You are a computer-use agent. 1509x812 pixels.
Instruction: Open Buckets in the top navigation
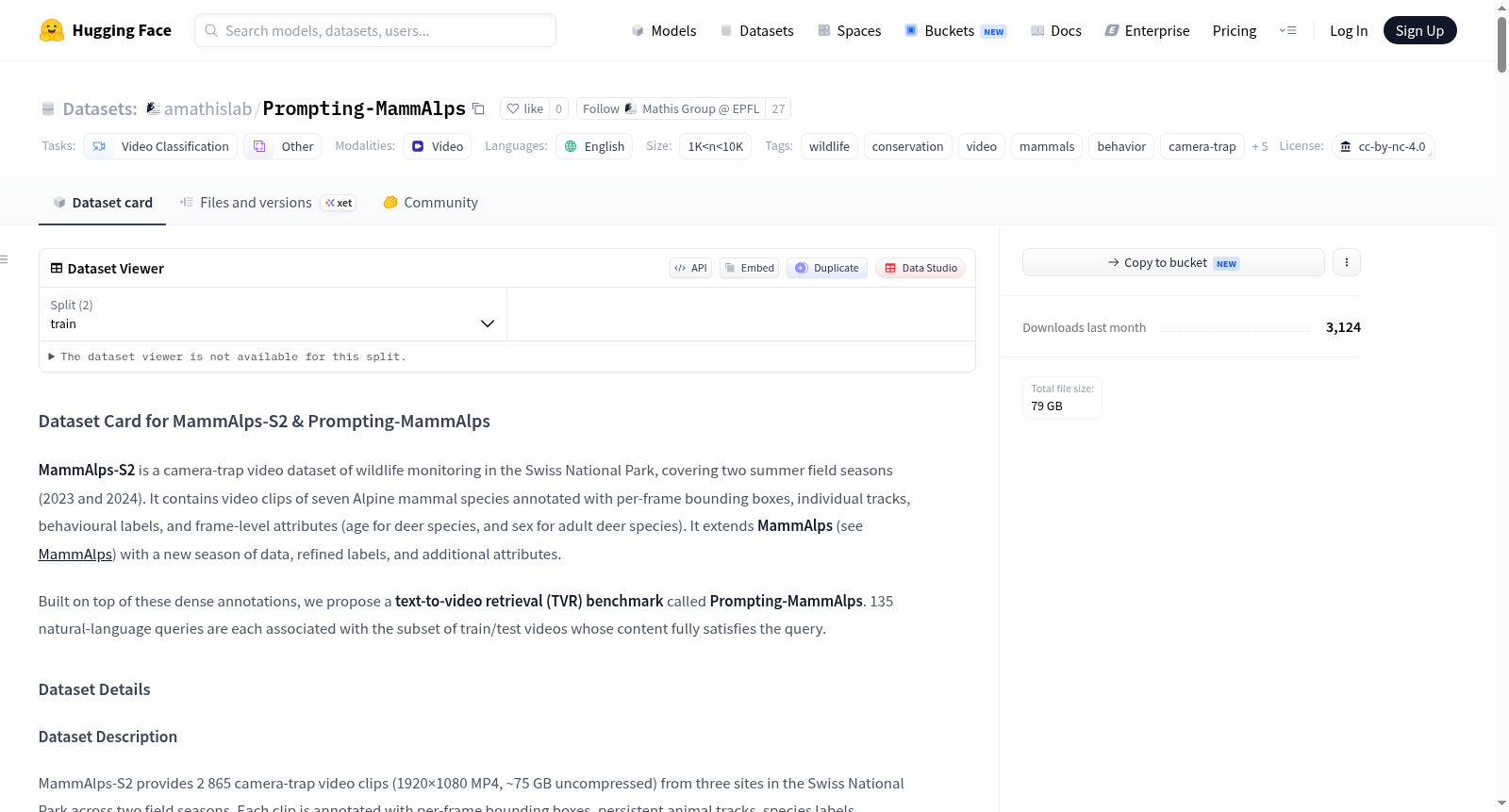coord(955,30)
